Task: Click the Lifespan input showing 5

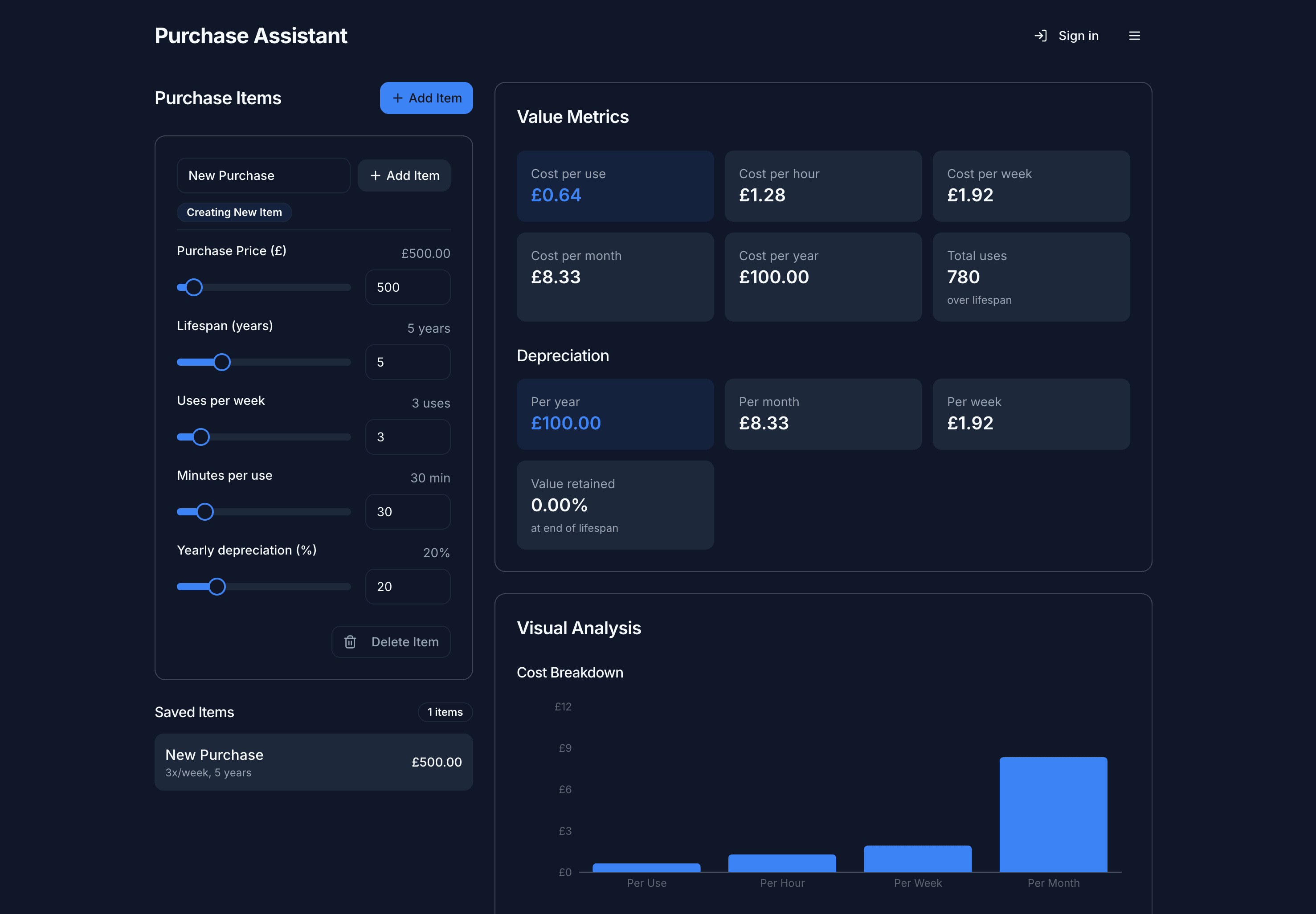Action: point(408,362)
